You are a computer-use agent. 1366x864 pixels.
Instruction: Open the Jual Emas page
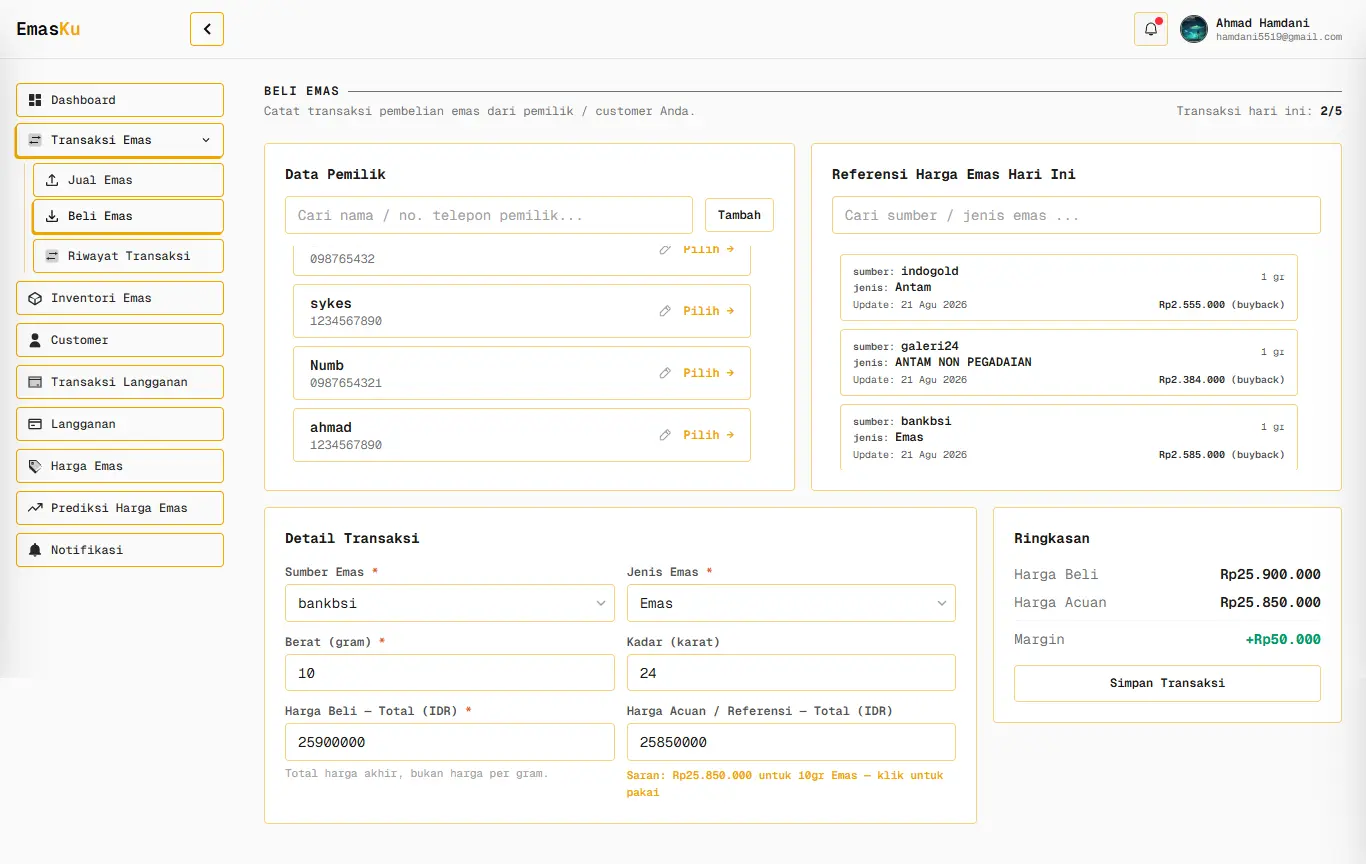click(x=128, y=180)
